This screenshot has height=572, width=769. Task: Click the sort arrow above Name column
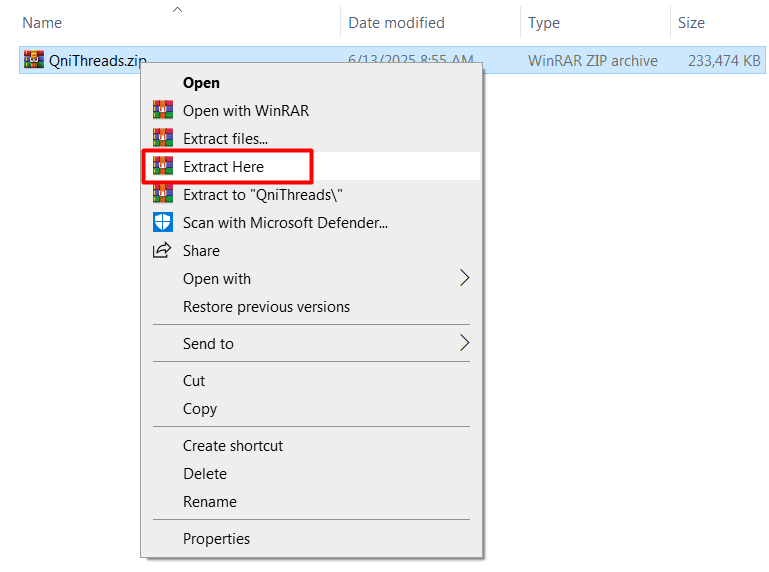click(x=178, y=9)
